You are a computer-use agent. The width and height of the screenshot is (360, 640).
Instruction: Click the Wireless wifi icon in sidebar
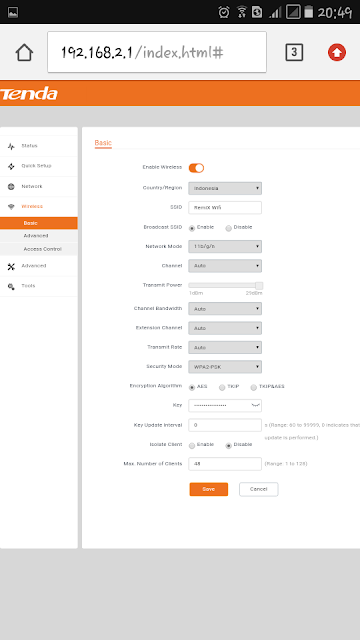tap(11, 207)
